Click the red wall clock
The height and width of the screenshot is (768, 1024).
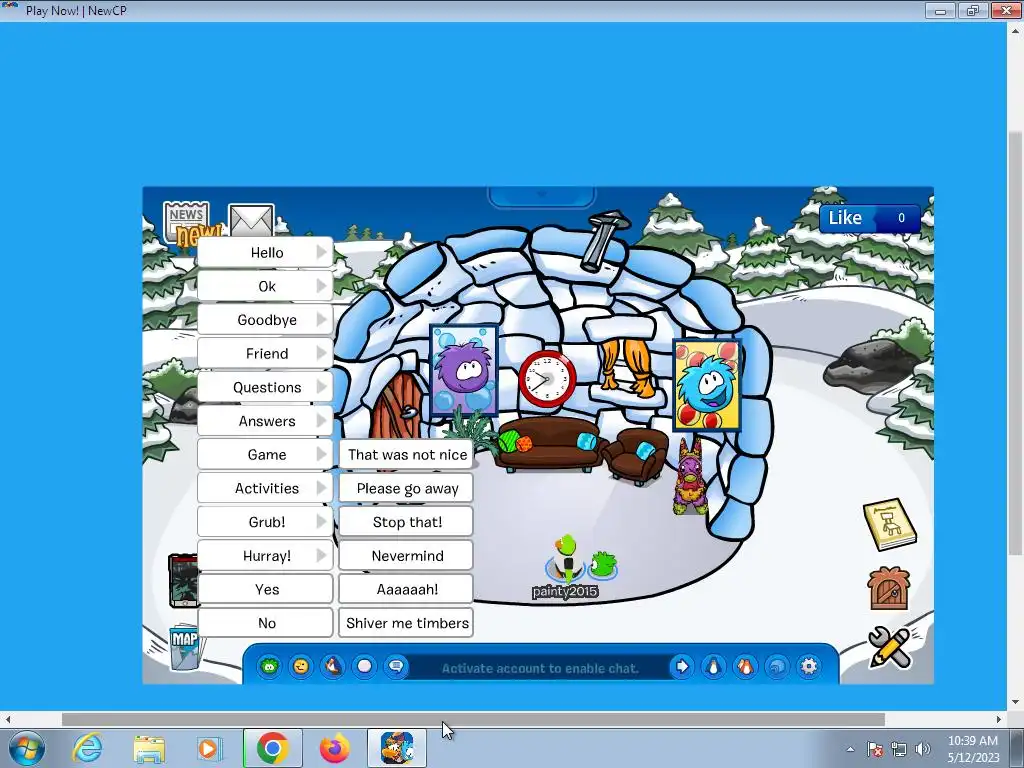(x=547, y=379)
